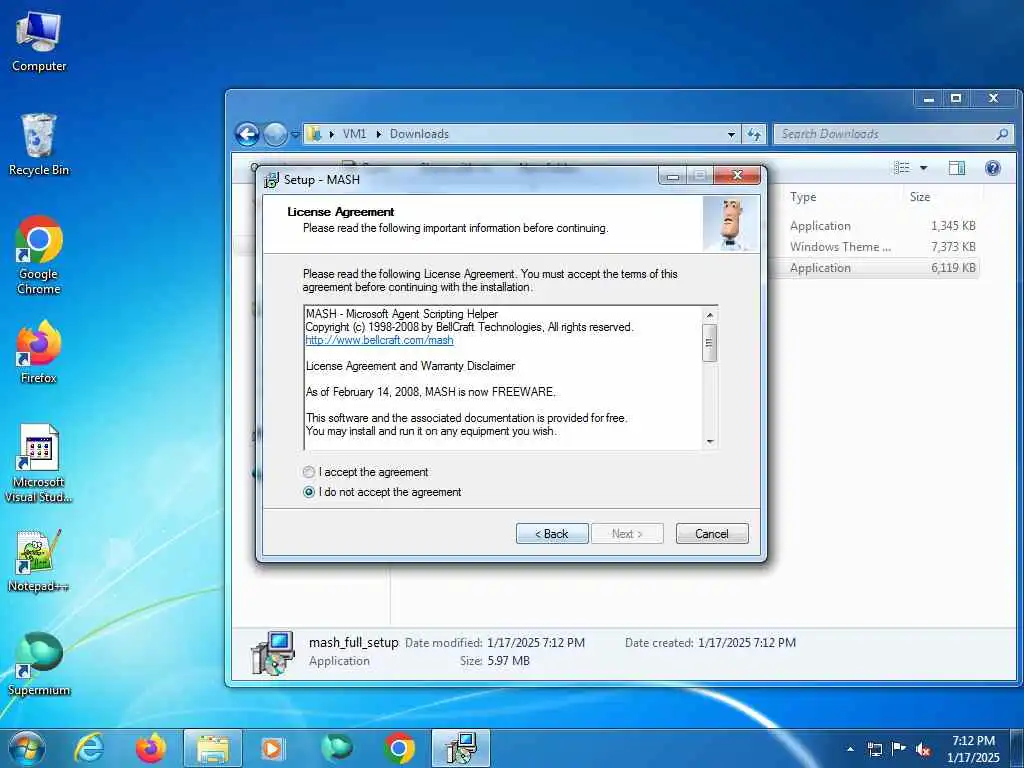Toggle the preview pane icon
This screenshot has height=768, width=1024.
957,168
